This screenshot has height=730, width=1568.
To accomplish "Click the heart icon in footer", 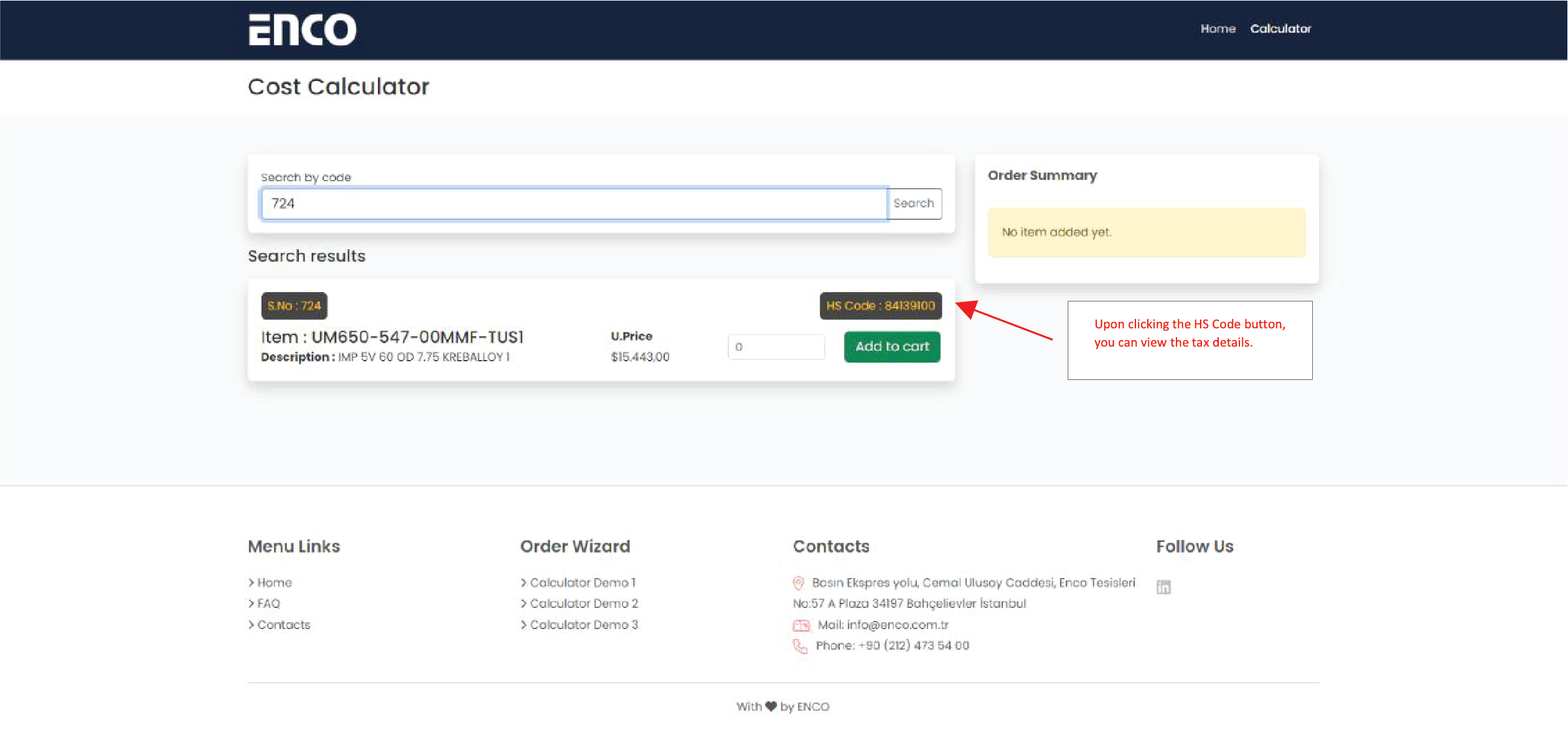I will [771, 706].
